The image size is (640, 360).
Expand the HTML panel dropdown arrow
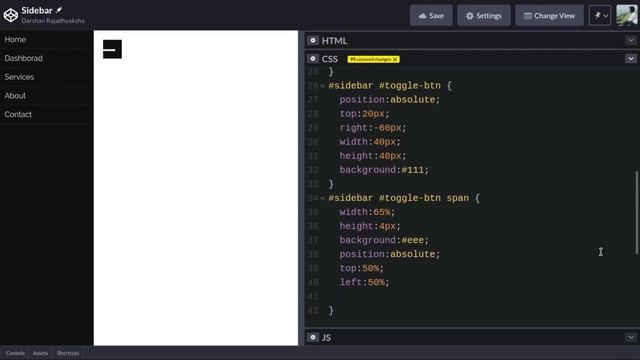tap(631, 40)
